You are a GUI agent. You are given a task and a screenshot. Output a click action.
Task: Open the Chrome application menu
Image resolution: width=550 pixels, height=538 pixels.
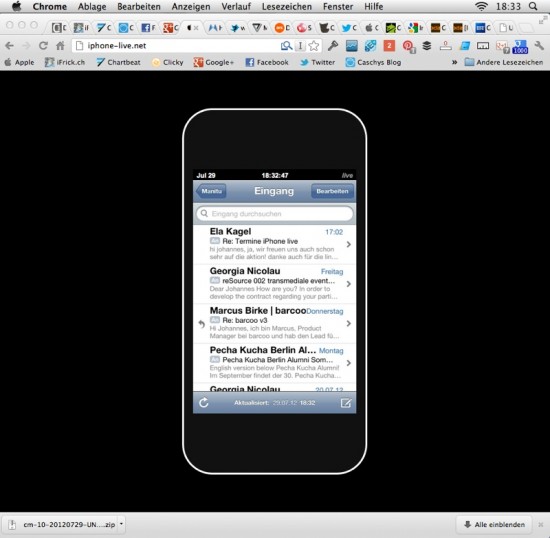49,7
